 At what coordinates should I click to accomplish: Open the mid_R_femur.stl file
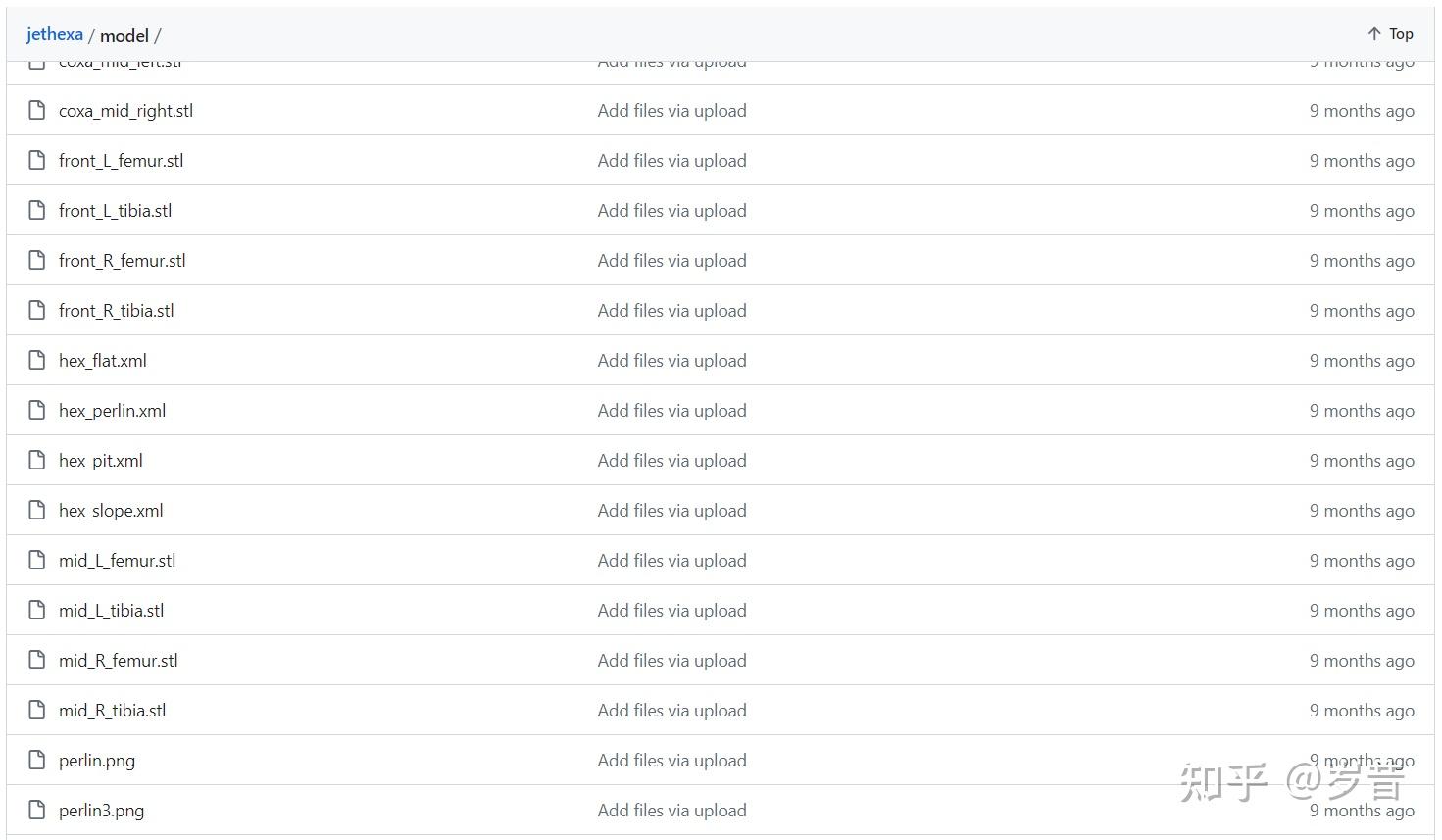point(118,661)
